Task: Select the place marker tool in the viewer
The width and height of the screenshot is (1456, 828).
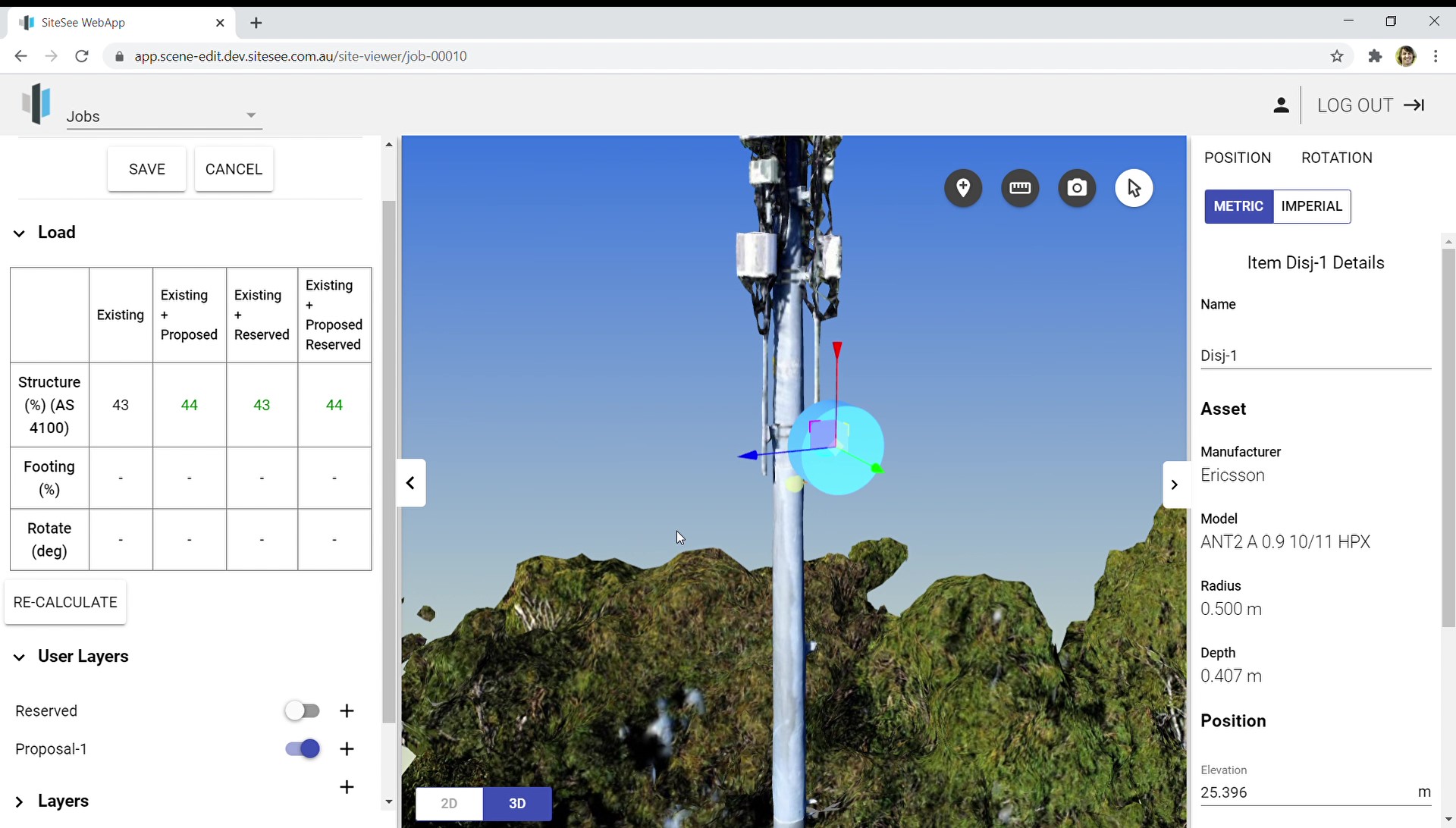Action: pos(963,188)
